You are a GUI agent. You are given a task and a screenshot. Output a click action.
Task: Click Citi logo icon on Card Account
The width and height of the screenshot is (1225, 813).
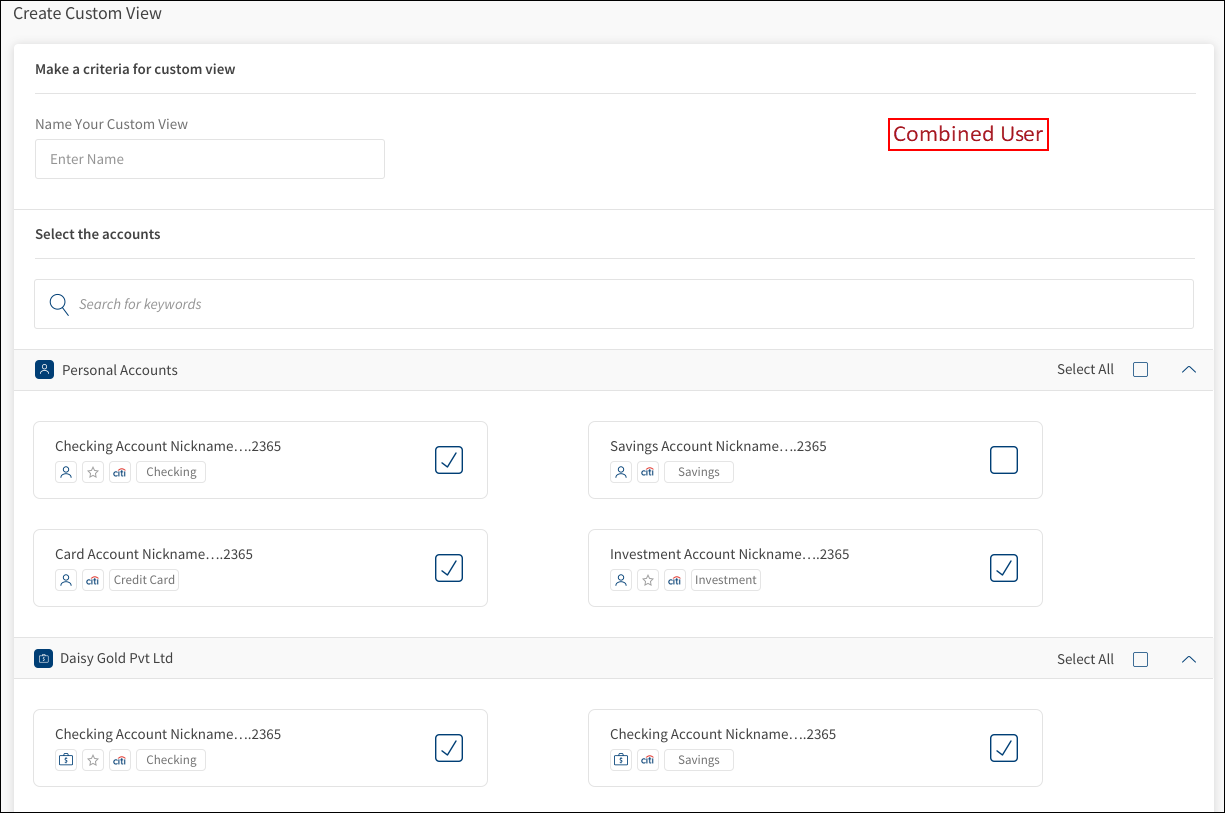pos(93,580)
